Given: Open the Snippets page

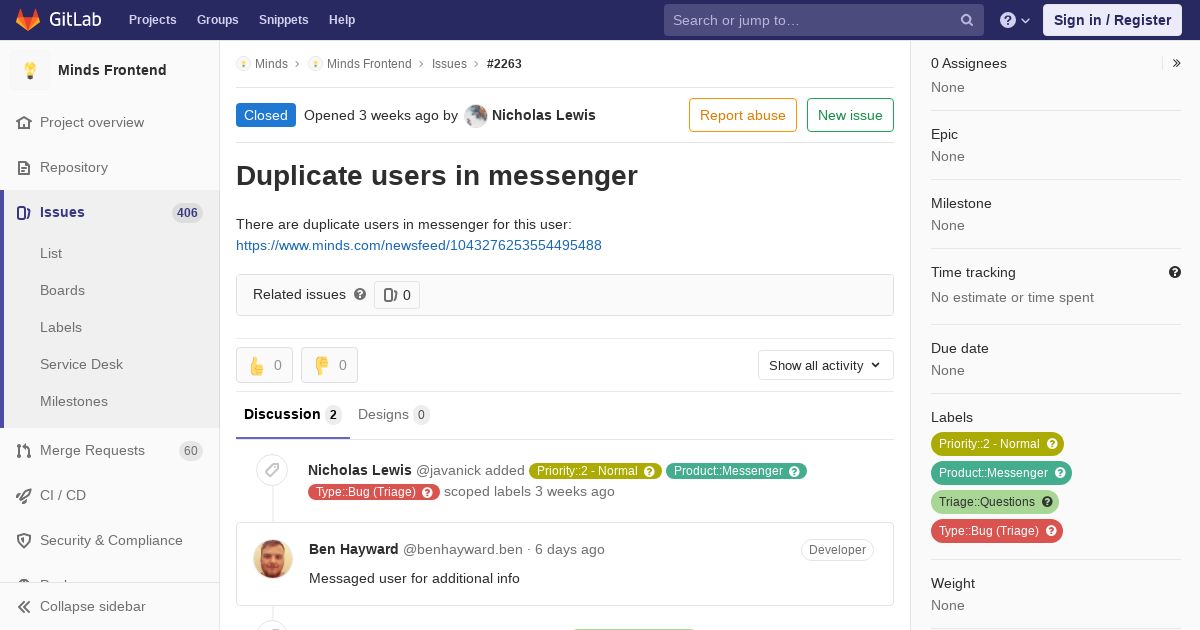Looking at the screenshot, I should pos(283,20).
